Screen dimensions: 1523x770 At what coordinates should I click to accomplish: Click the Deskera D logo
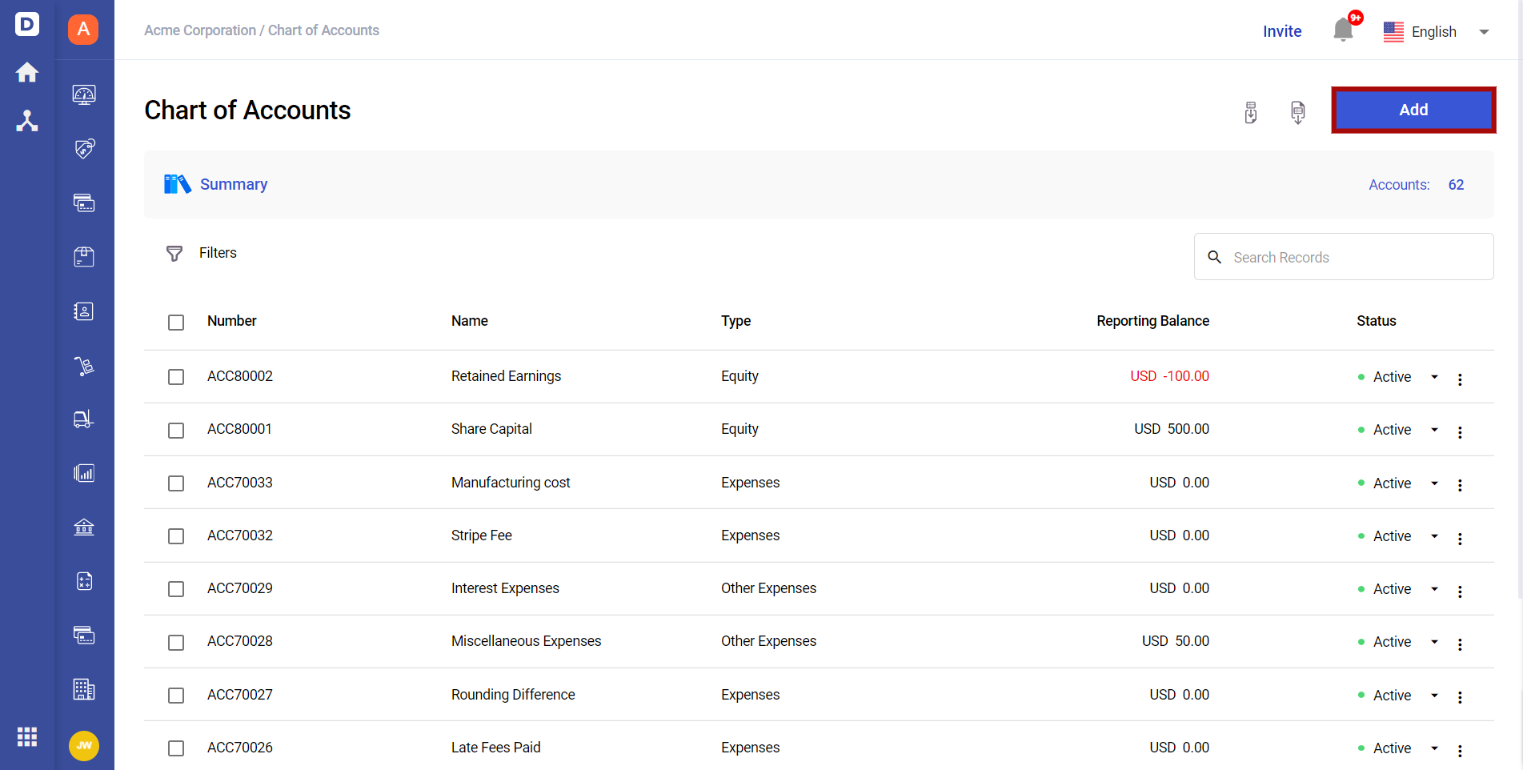[27, 24]
